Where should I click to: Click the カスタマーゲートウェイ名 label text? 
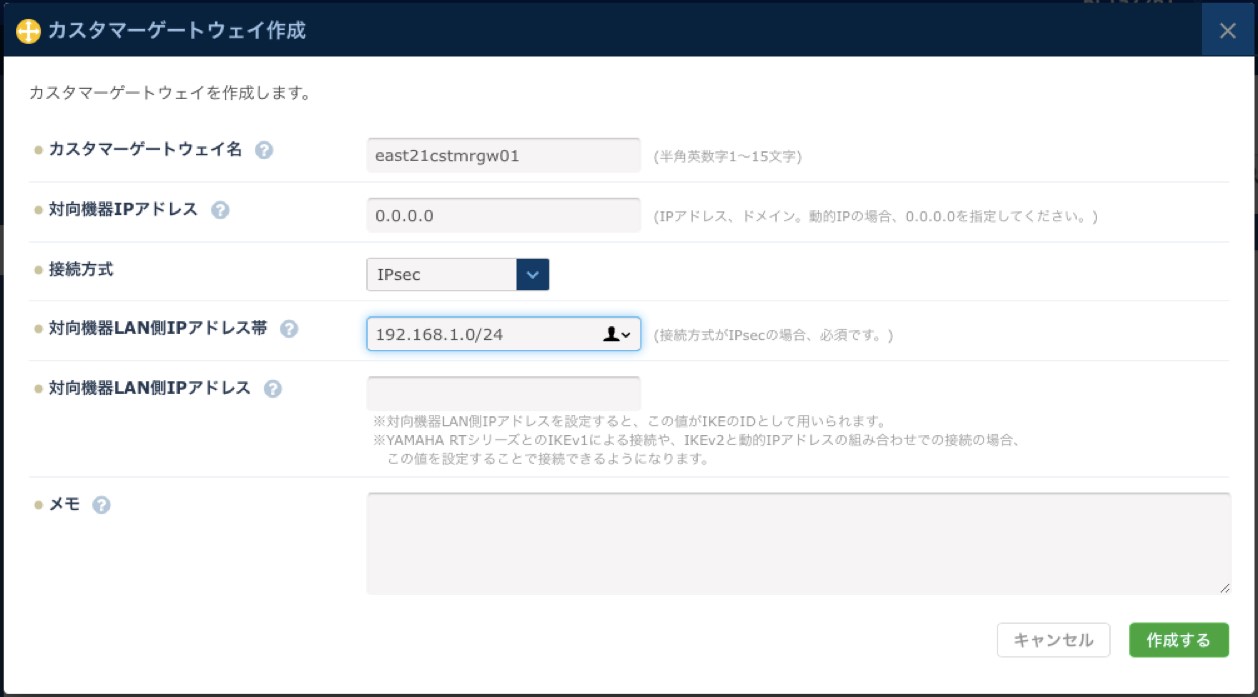click(145, 149)
